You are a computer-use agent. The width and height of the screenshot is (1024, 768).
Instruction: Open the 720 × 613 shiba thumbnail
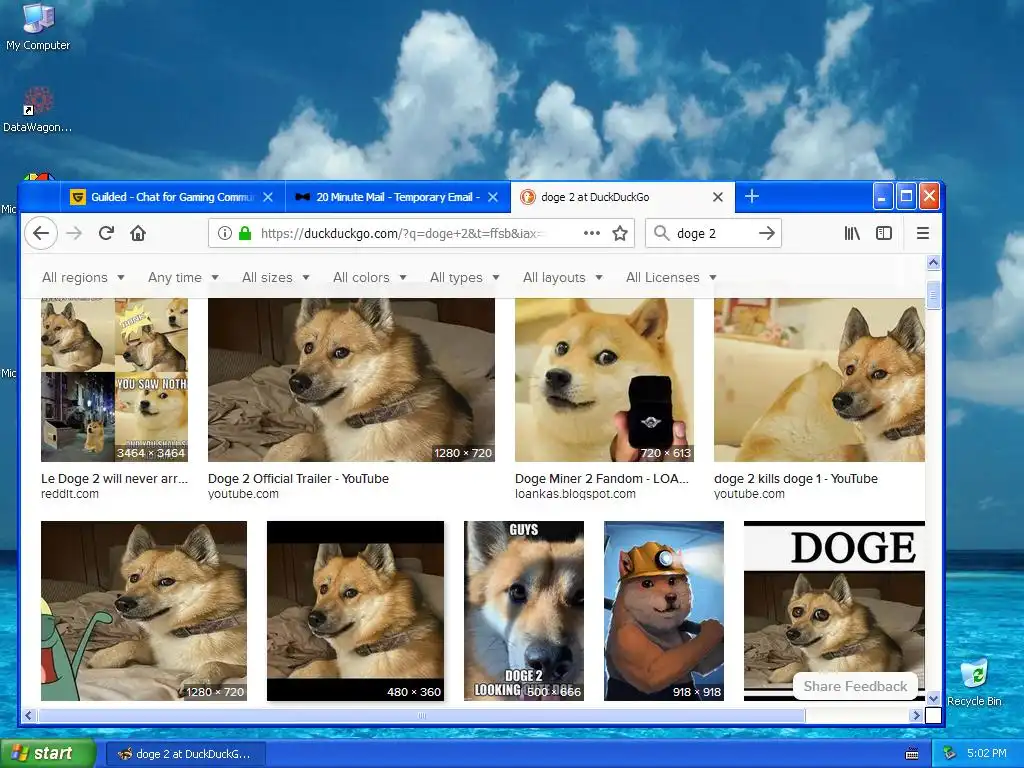pyautogui.click(x=604, y=380)
